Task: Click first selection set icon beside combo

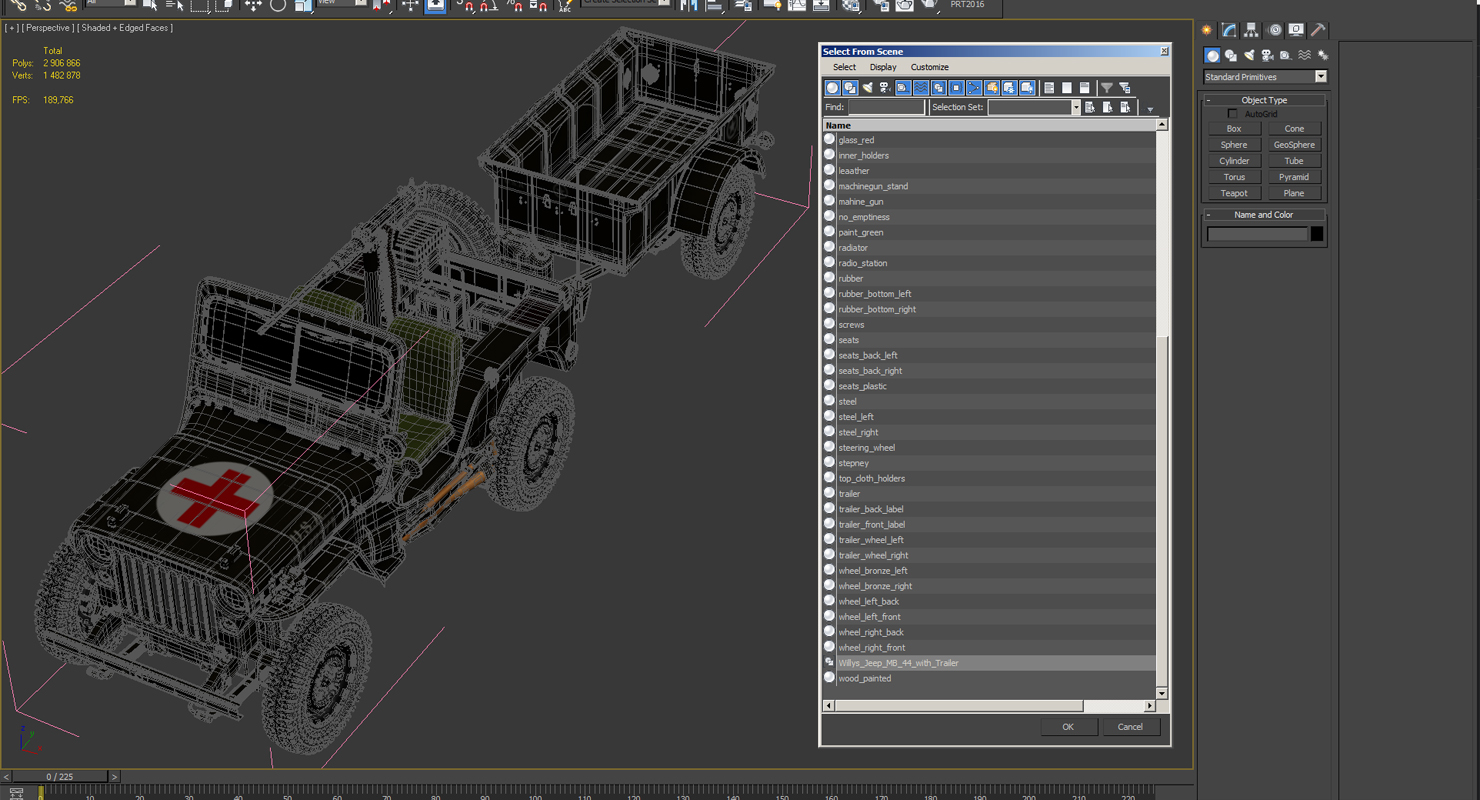Action: pyautogui.click(x=1090, y=107)
